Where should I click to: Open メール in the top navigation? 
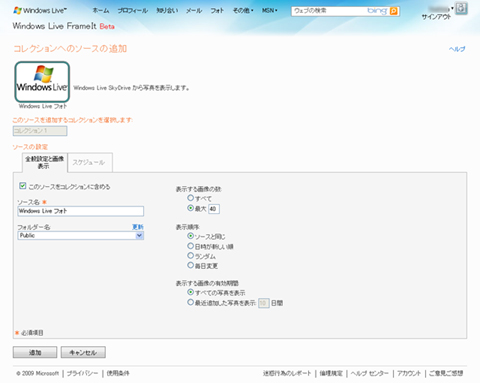[x=194, y=11]
